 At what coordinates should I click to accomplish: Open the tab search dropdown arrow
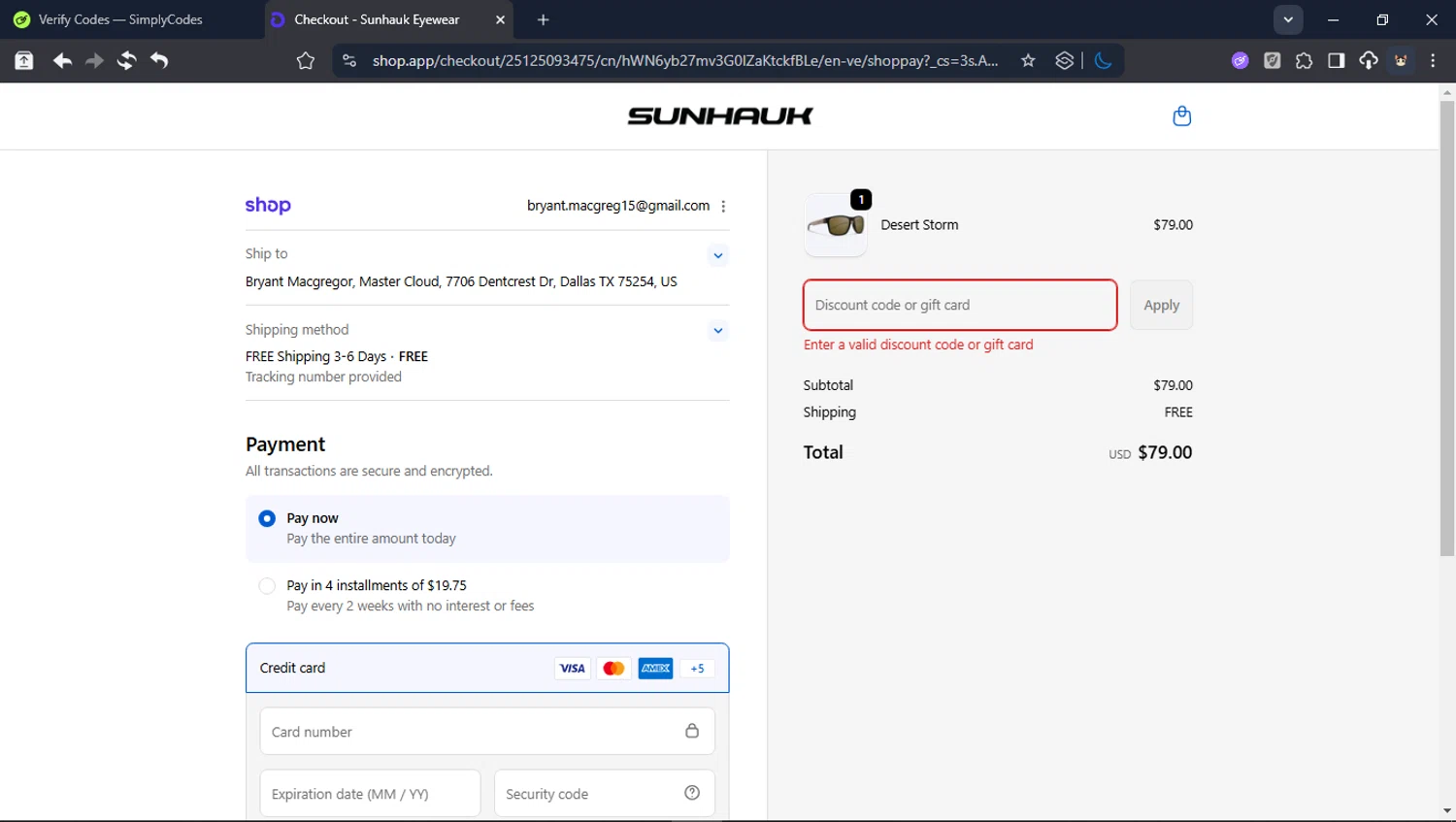point(1288,19)
